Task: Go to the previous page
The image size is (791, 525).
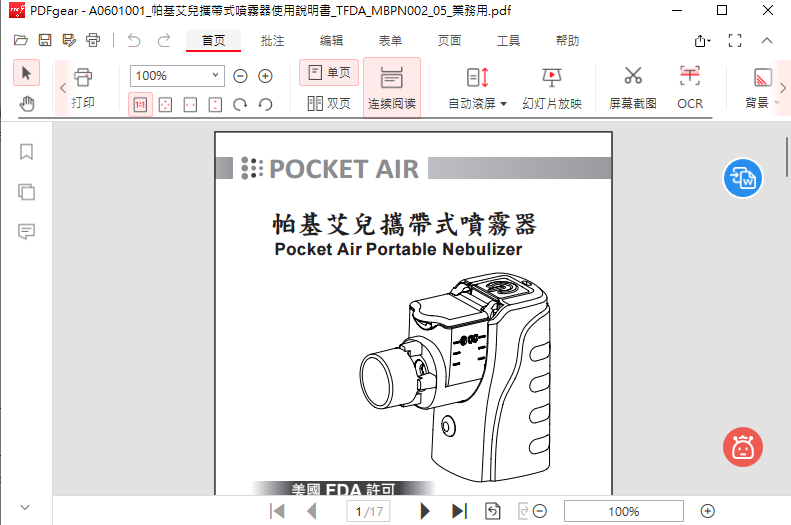Action: tap(312, 511)
